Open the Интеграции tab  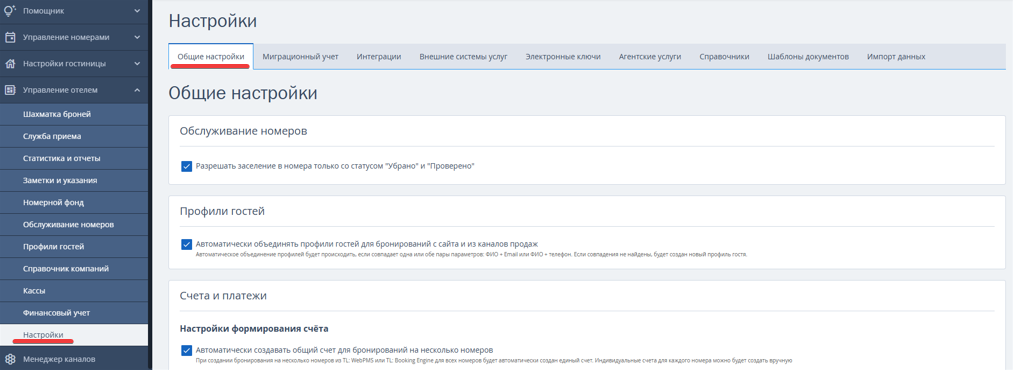(x=379, y=57)
